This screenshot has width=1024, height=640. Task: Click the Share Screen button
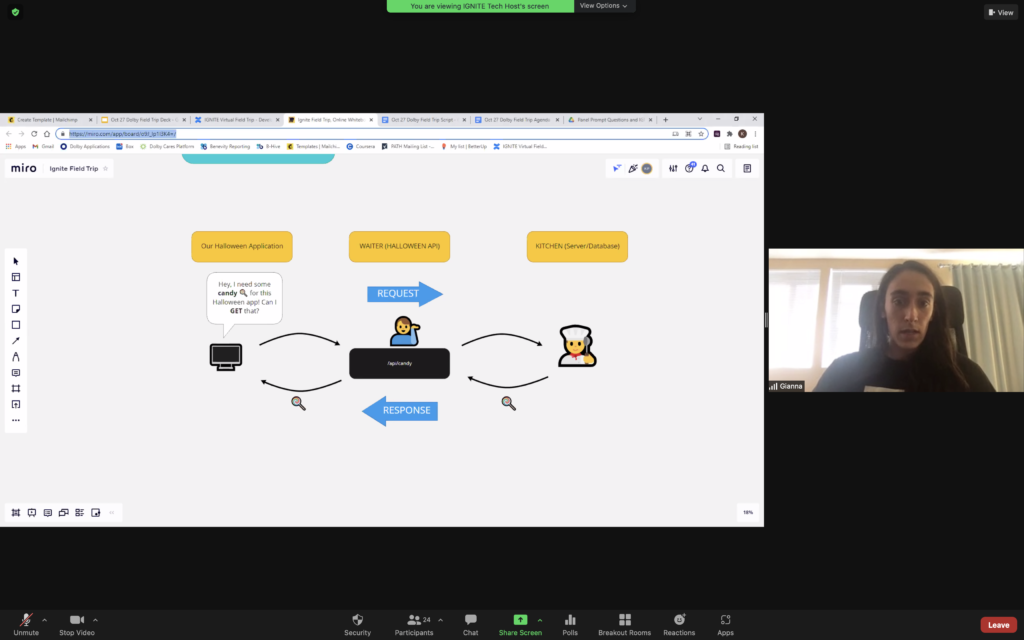[x=520, y=625]
